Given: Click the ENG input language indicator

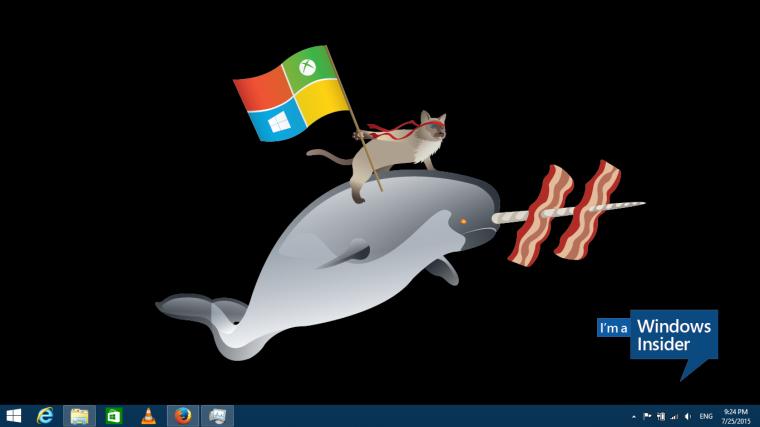Looking at the screenshot, I should click(x=706, y=416).
